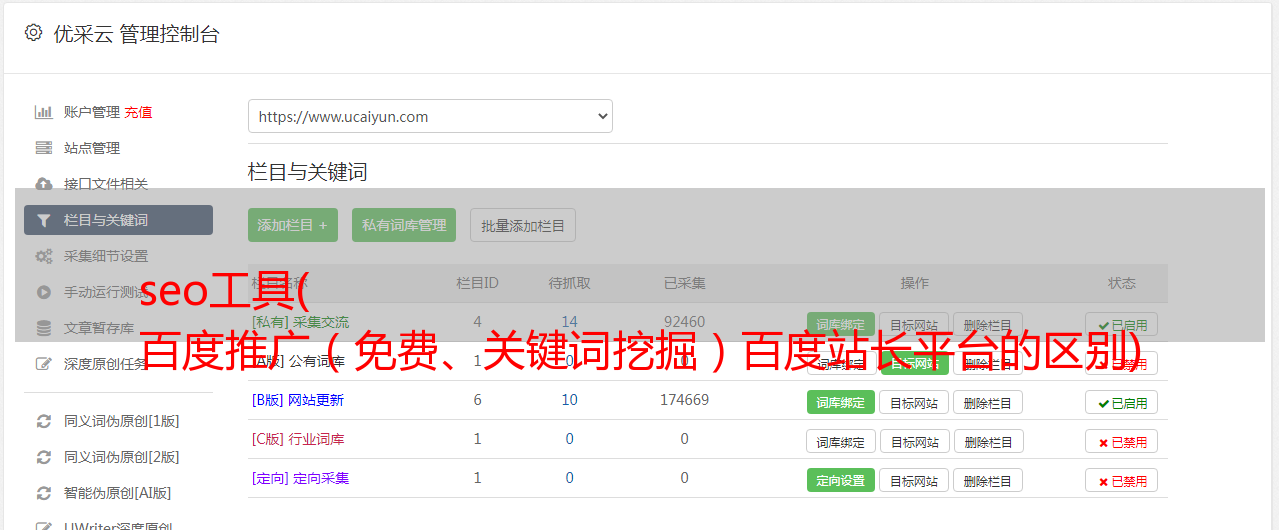Open 手动运行测试 via its play icon
Image resolution: width=1279 pixels, height=530 pixels.
click(44, 292)
